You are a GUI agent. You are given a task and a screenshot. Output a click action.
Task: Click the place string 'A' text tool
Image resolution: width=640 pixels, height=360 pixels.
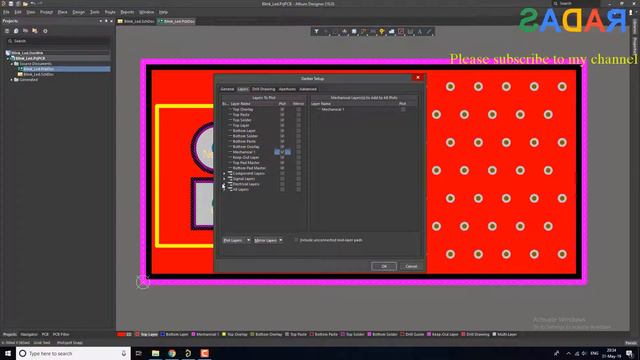coord(420,31)
